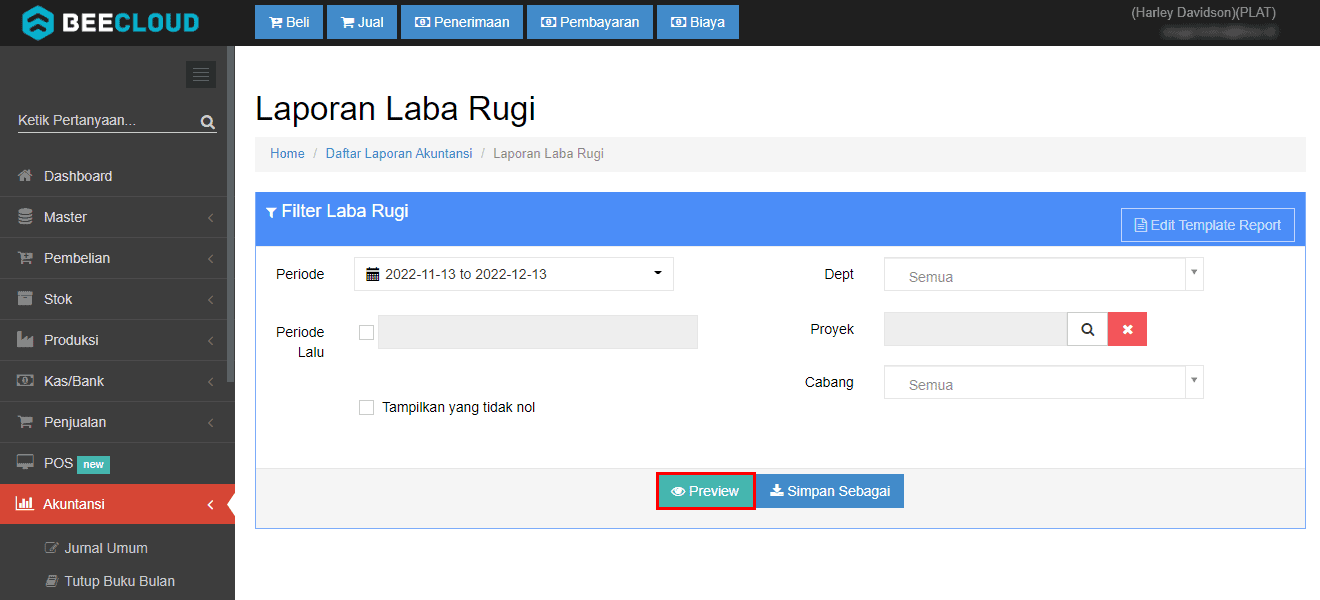
Task: Click the Tutup Buku Bulan book icon
Action: click(x=52, y=581)
